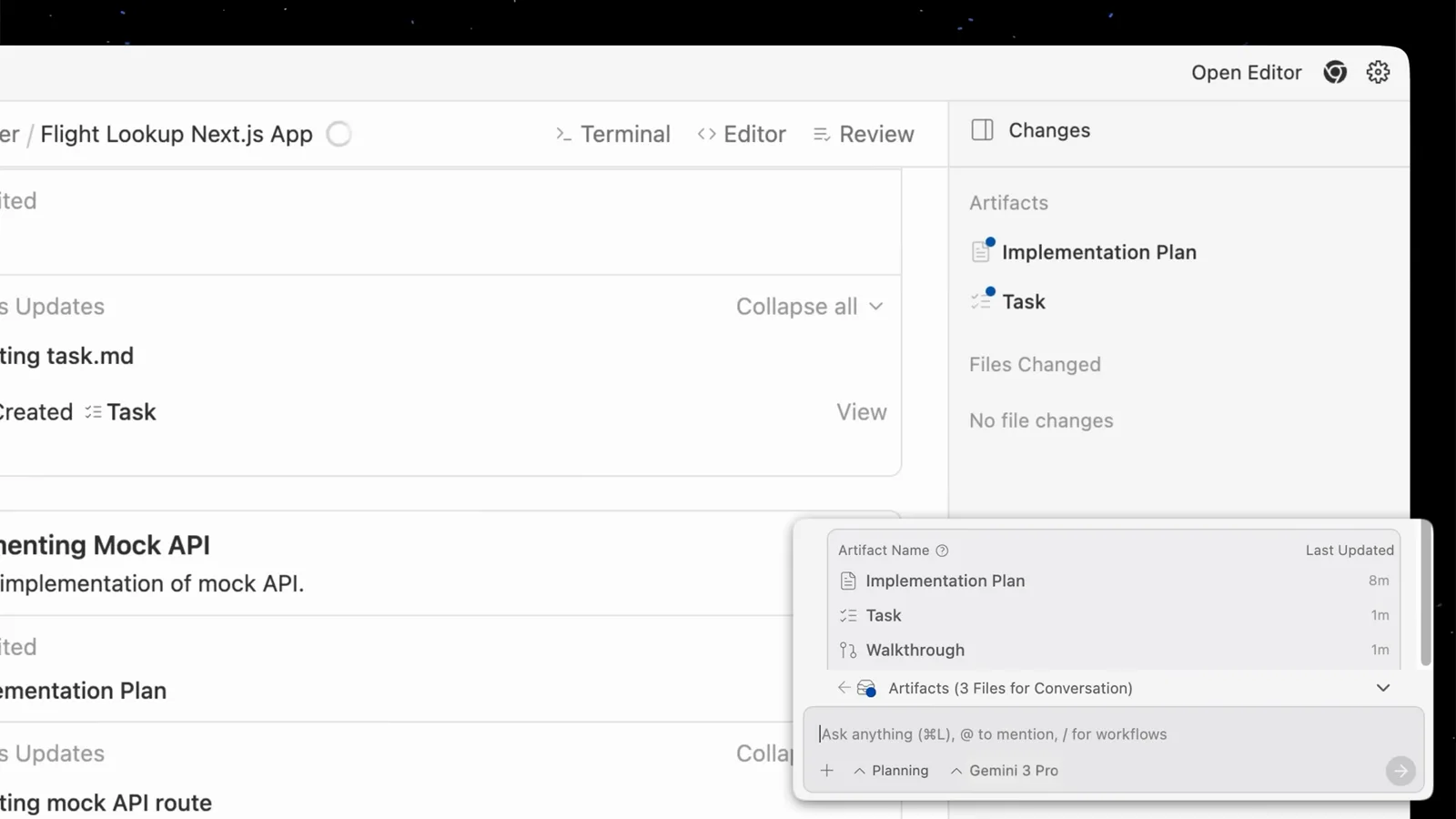View the created Task artifact

tap(861, 412)
